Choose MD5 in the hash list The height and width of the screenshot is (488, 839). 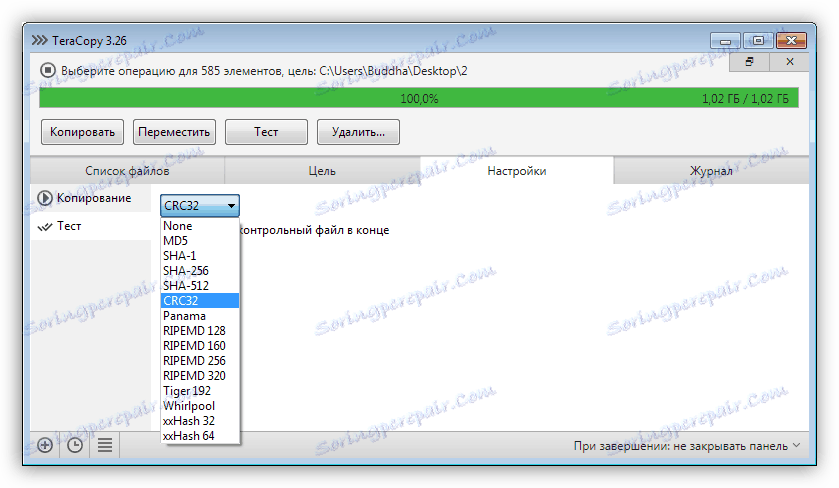pyautogui.click(x=200, y=241)
